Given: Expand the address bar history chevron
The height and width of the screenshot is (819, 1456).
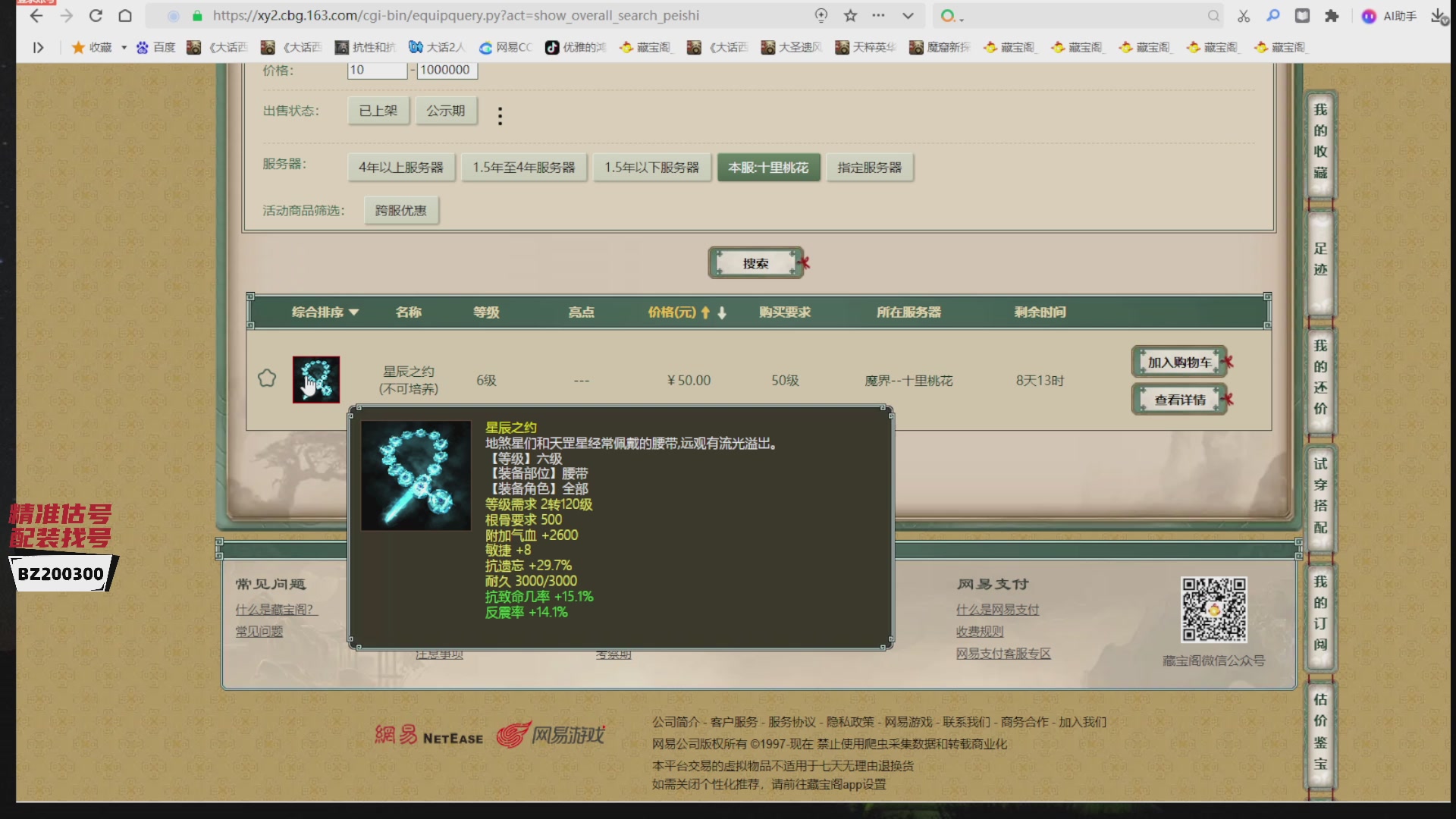Looking at the screenshot, I should (x=908, y=15).
